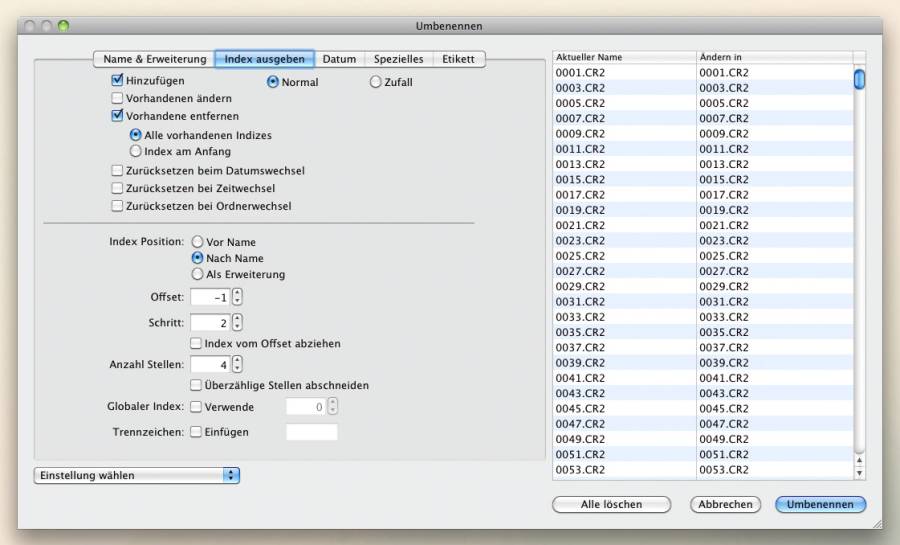Click the scrollbar up arrow

pos(859,460)
